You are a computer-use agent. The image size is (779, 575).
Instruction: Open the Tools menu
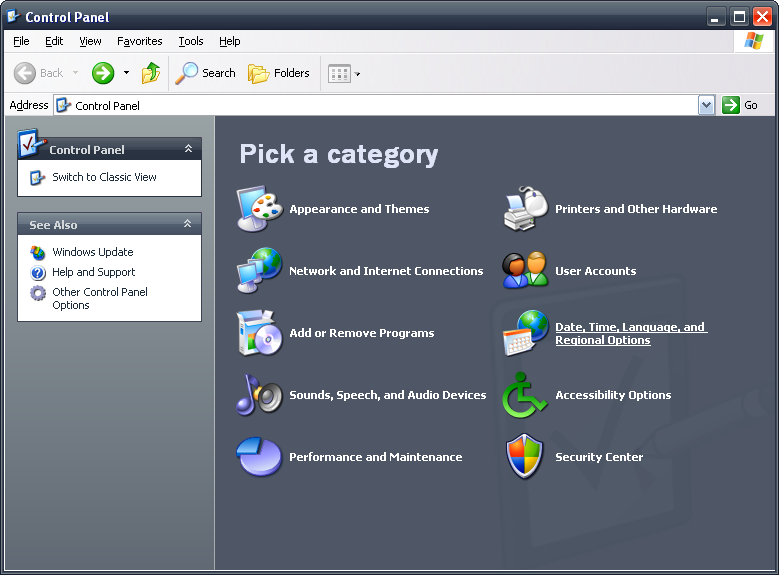(x=191, y=41)
